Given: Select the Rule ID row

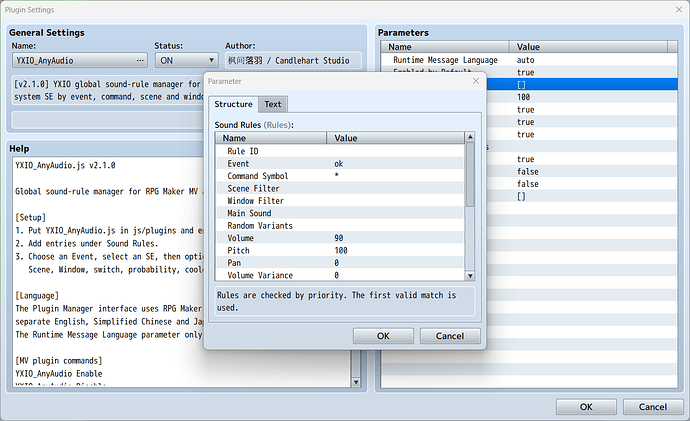Looking at the screenshot, I should tap(340, 151).
